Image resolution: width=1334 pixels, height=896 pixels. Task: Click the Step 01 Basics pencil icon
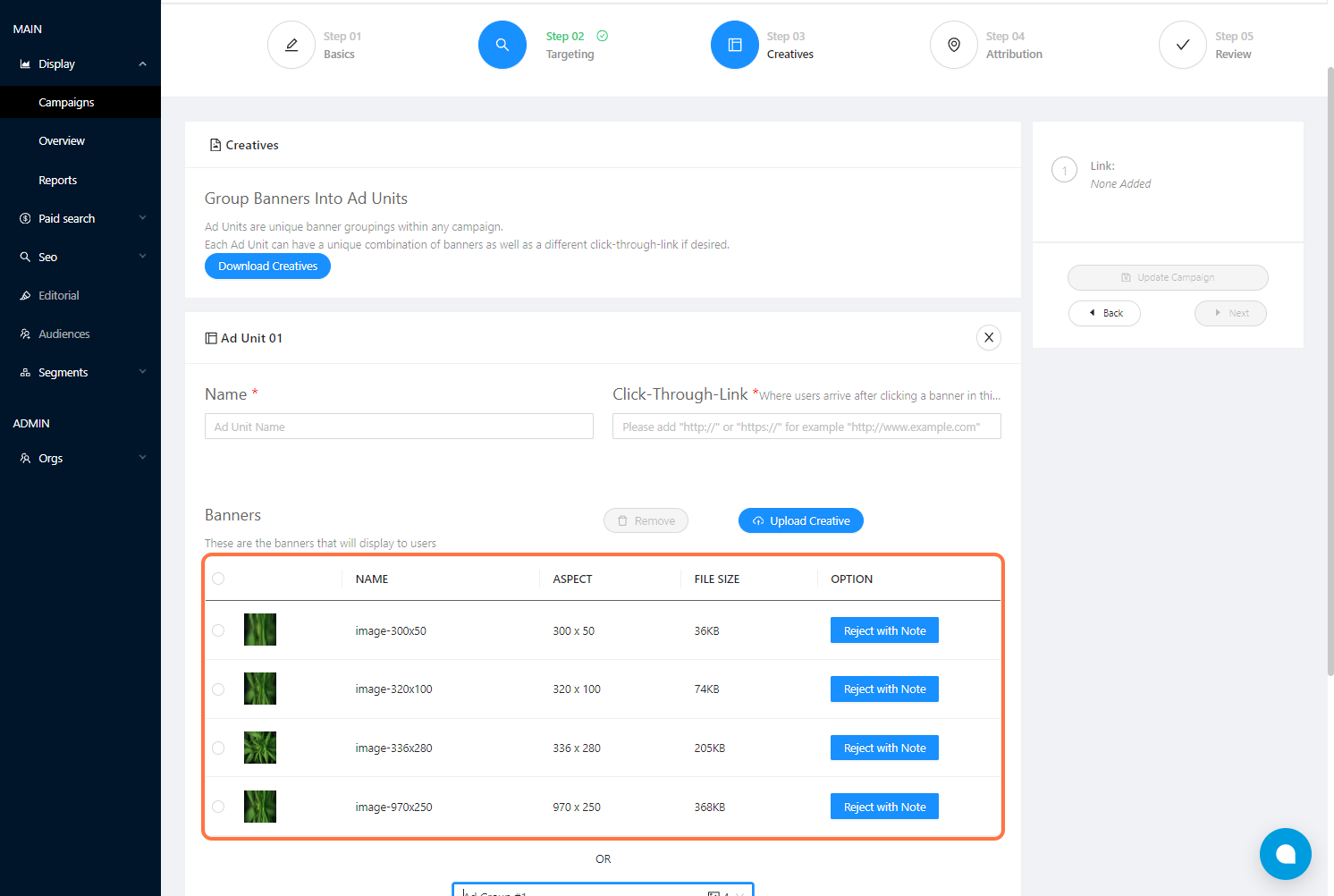[291, 45]
